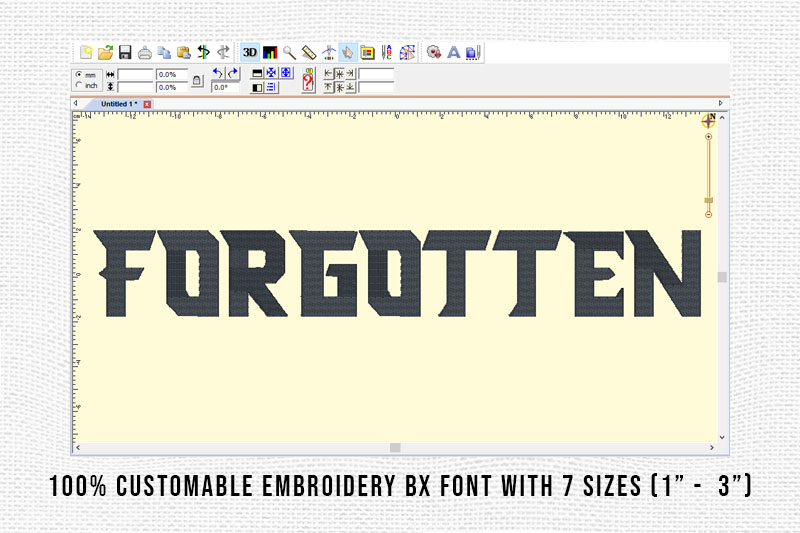
Task: Switch to the Untitled 1 tab
Action: [x=118, y=104]
